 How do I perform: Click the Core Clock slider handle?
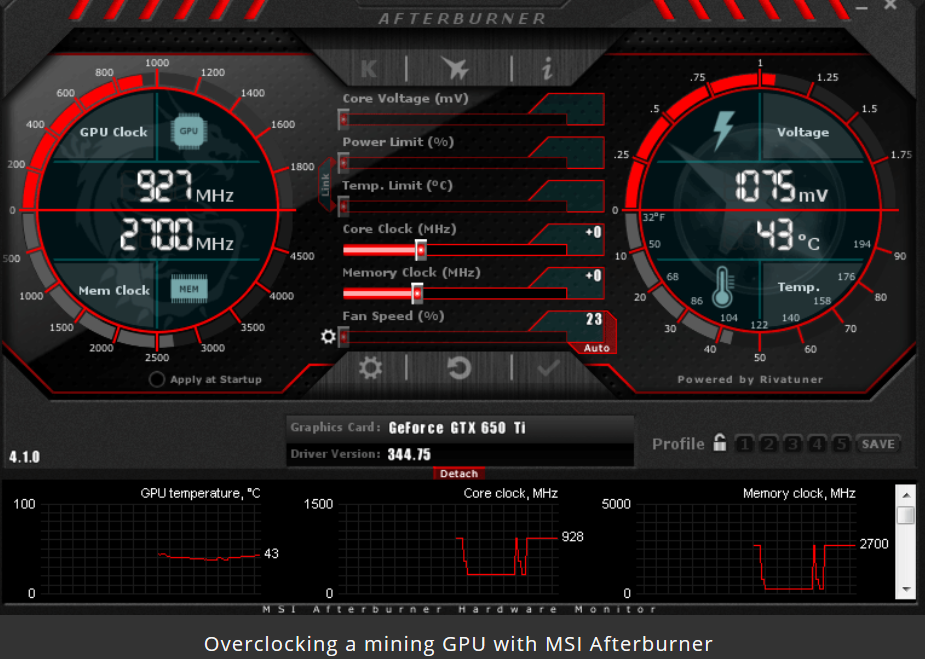[x=421, y=250]
